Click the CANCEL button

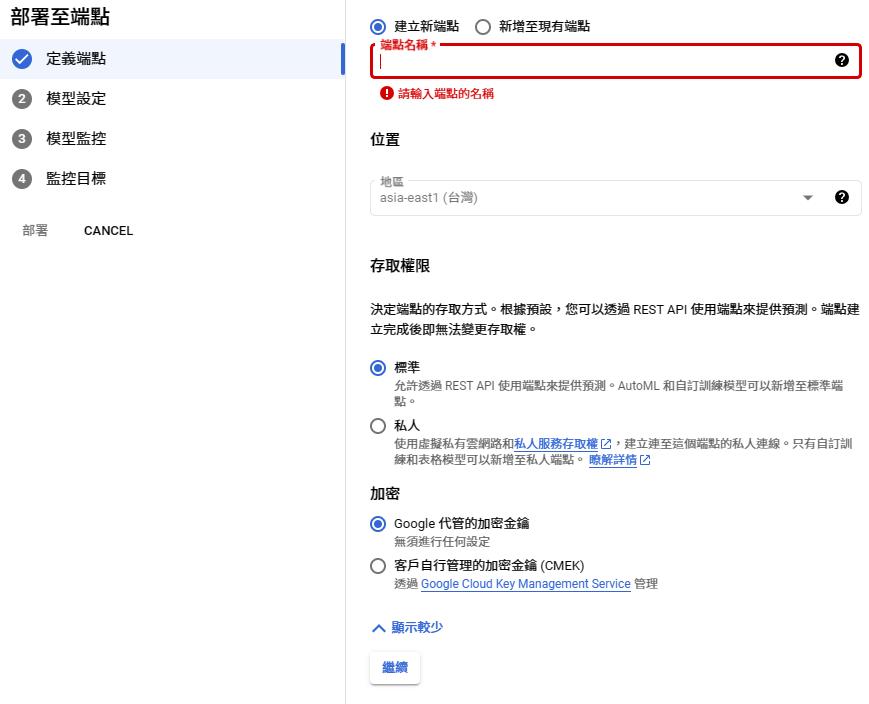pos(108,231)
